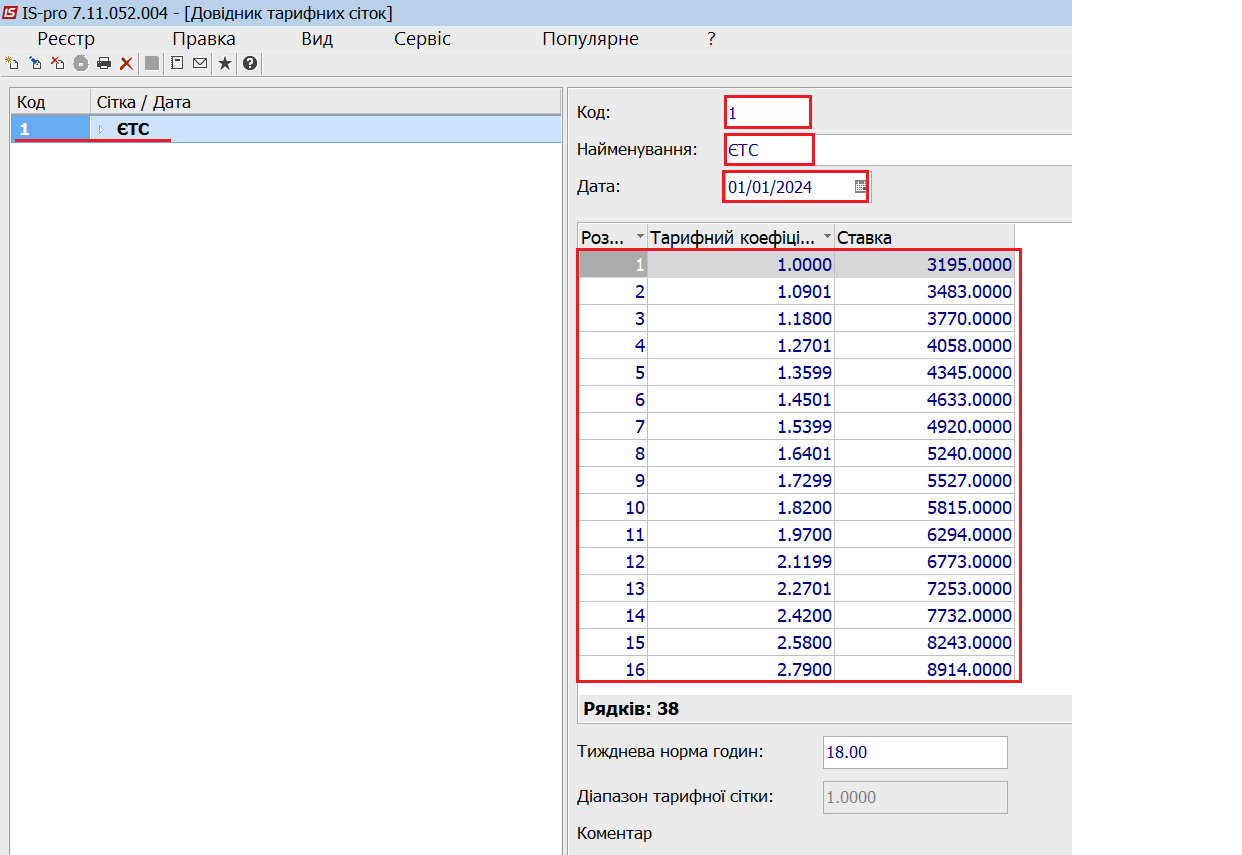
Task: Click the Ставка column header
Action: pyautogui.click(x=925, y=237)
